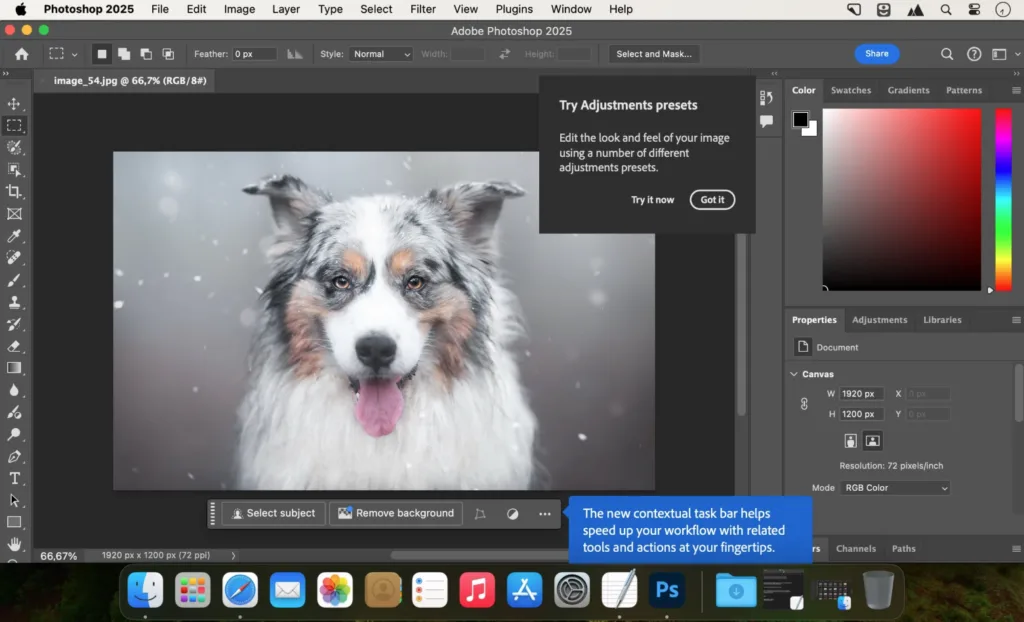Screen dimensions: 1024x622
Task: Select the Clone Stamp tool
Action: (x=14, y=302)
